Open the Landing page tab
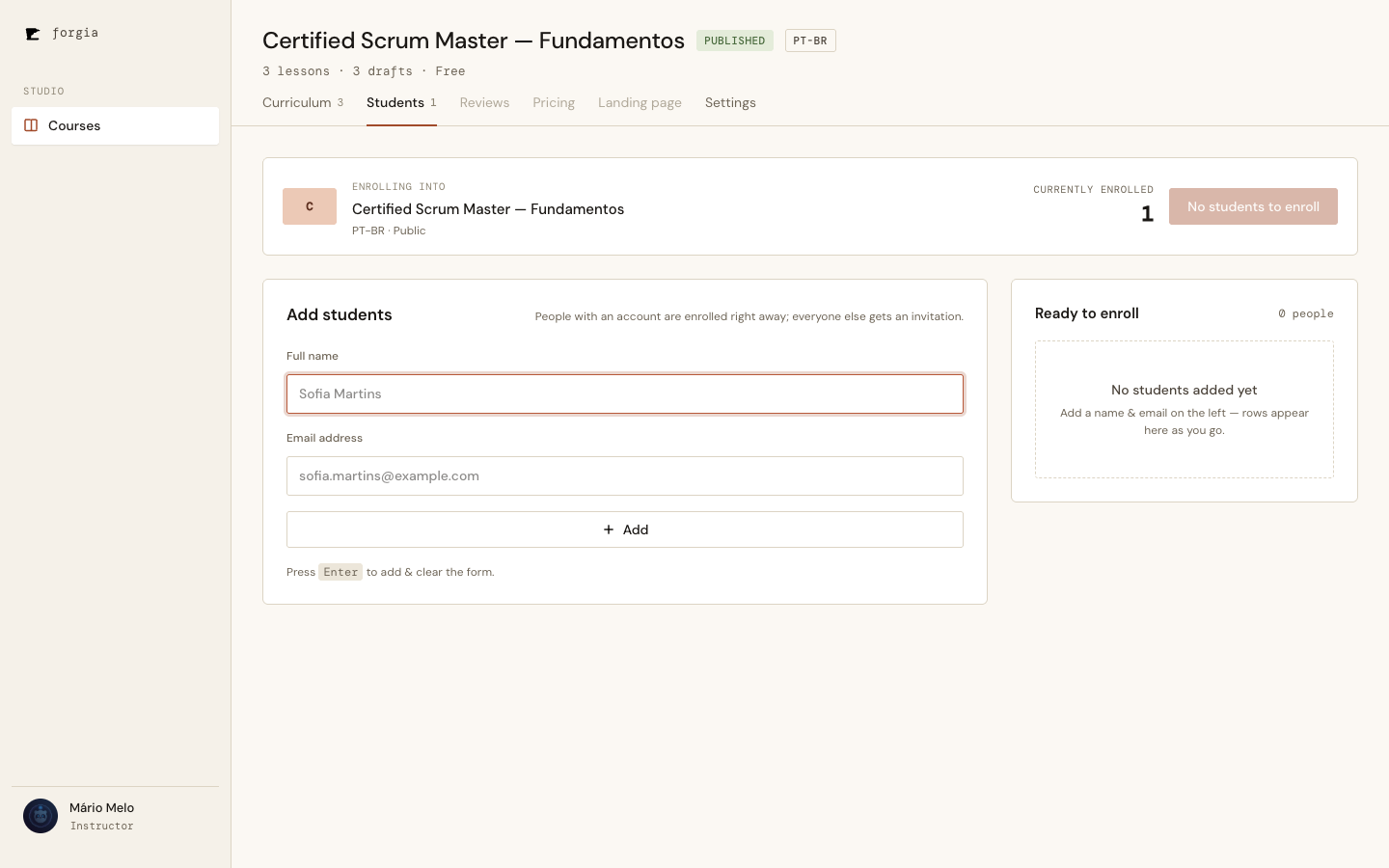Viewport: 1389px width, 868px height. (640, 102)
